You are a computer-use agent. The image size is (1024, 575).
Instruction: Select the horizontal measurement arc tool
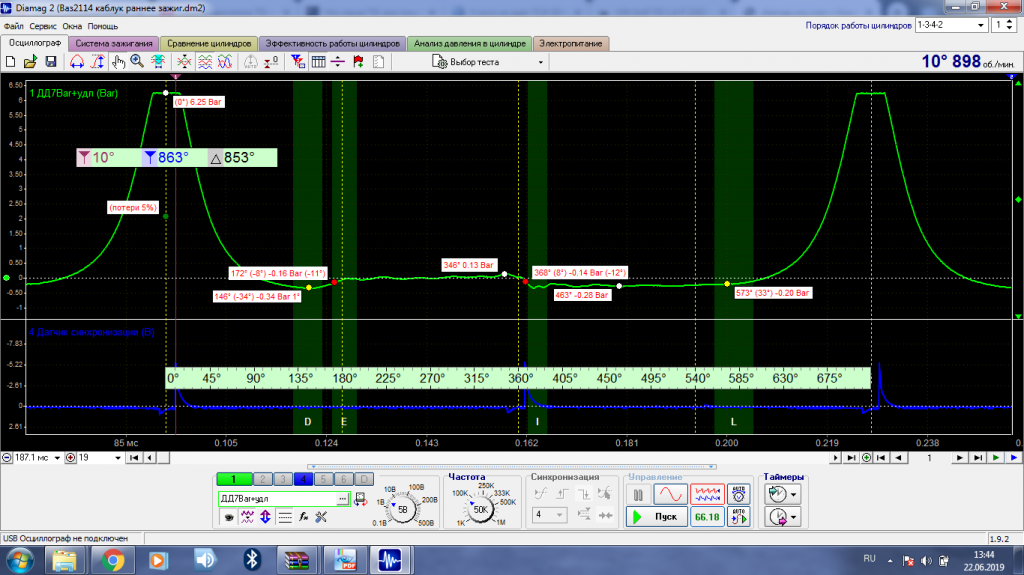point(77,62)
